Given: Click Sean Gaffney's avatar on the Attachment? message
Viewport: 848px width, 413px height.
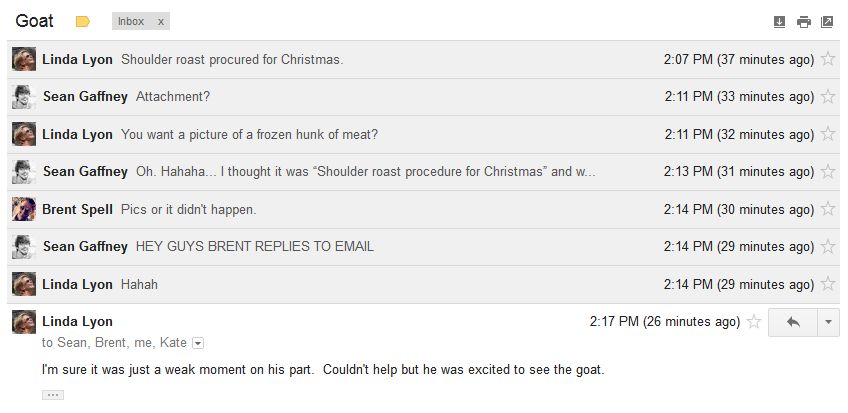Looking at the screenshot, I should [24, 97].
